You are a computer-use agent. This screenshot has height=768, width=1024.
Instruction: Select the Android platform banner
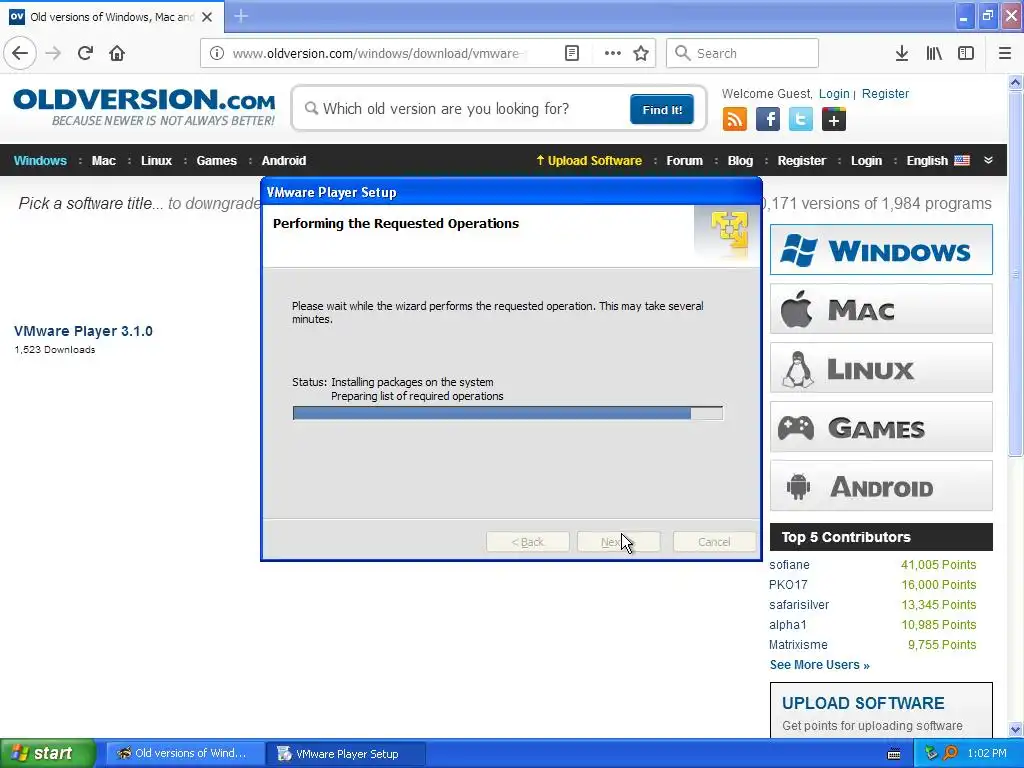pos(881,486)
